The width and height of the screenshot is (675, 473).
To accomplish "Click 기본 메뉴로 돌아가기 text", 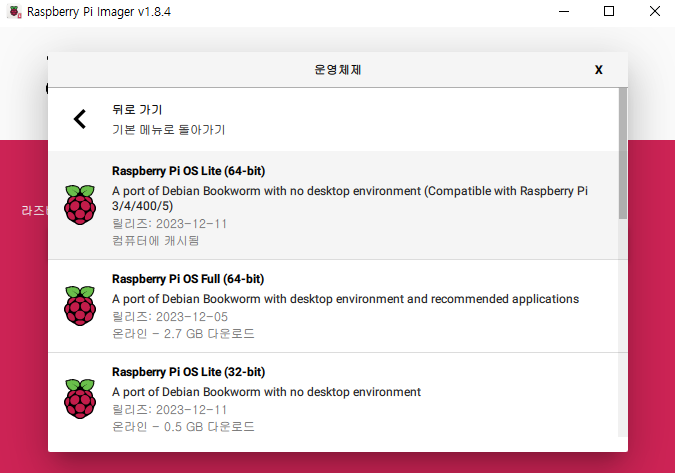I will [169, 130].
